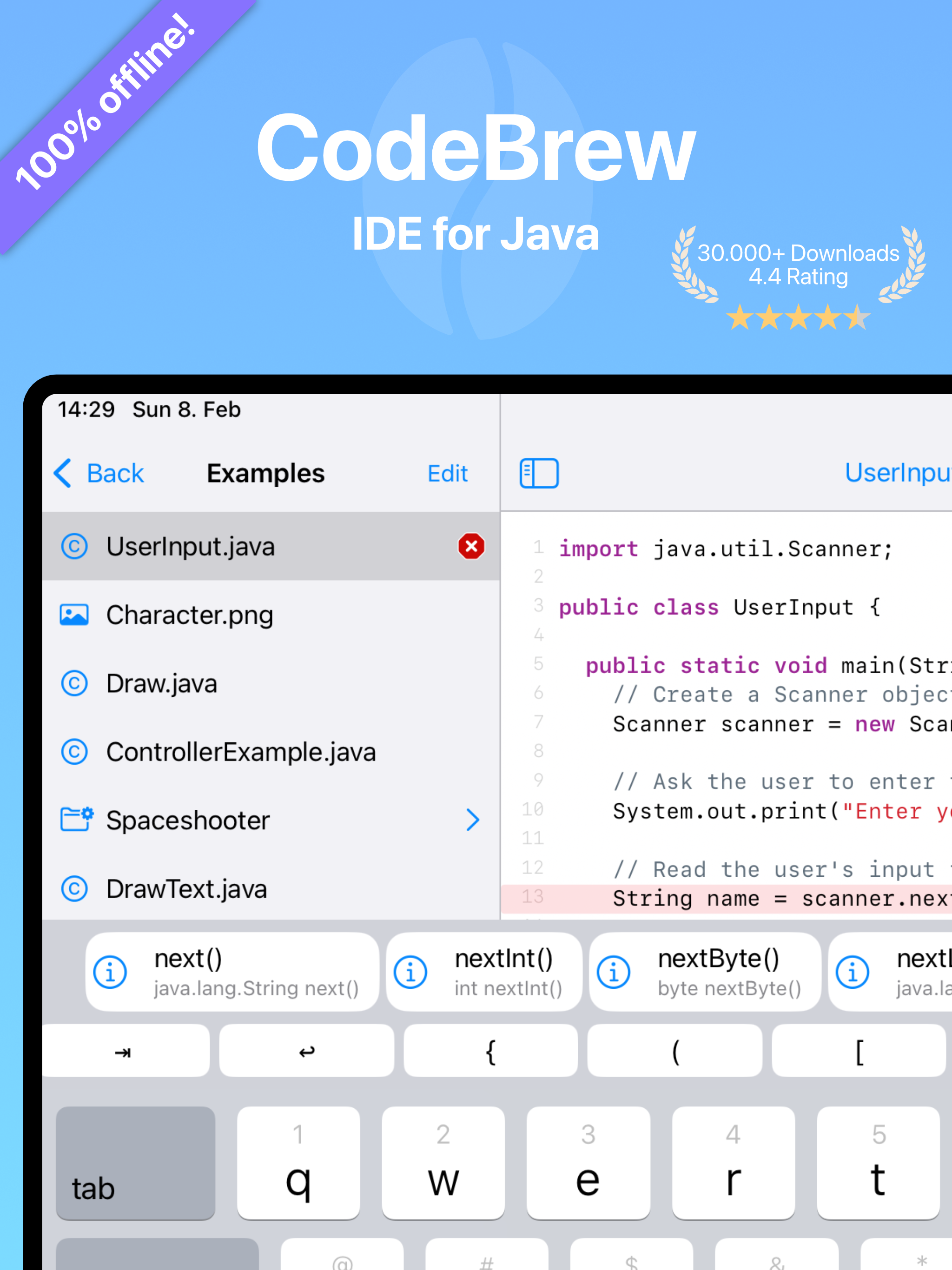This screenshot has width=952, height=1270.
Task: Tap the q key
Action: (298, 1163)
